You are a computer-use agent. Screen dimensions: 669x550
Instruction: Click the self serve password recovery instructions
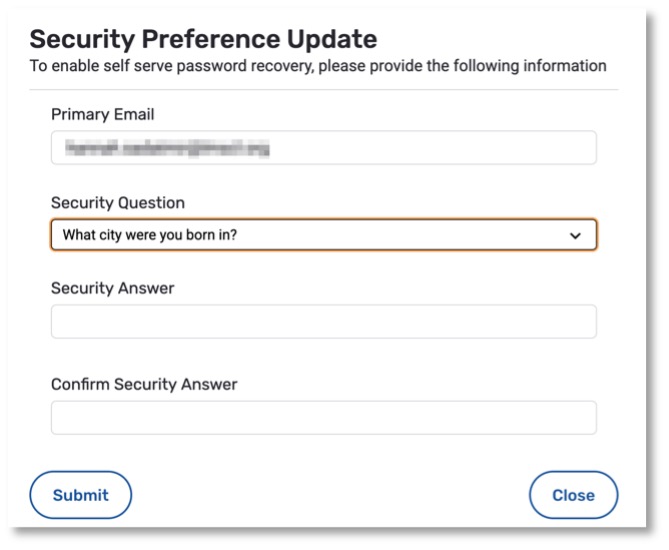(317, 66)
